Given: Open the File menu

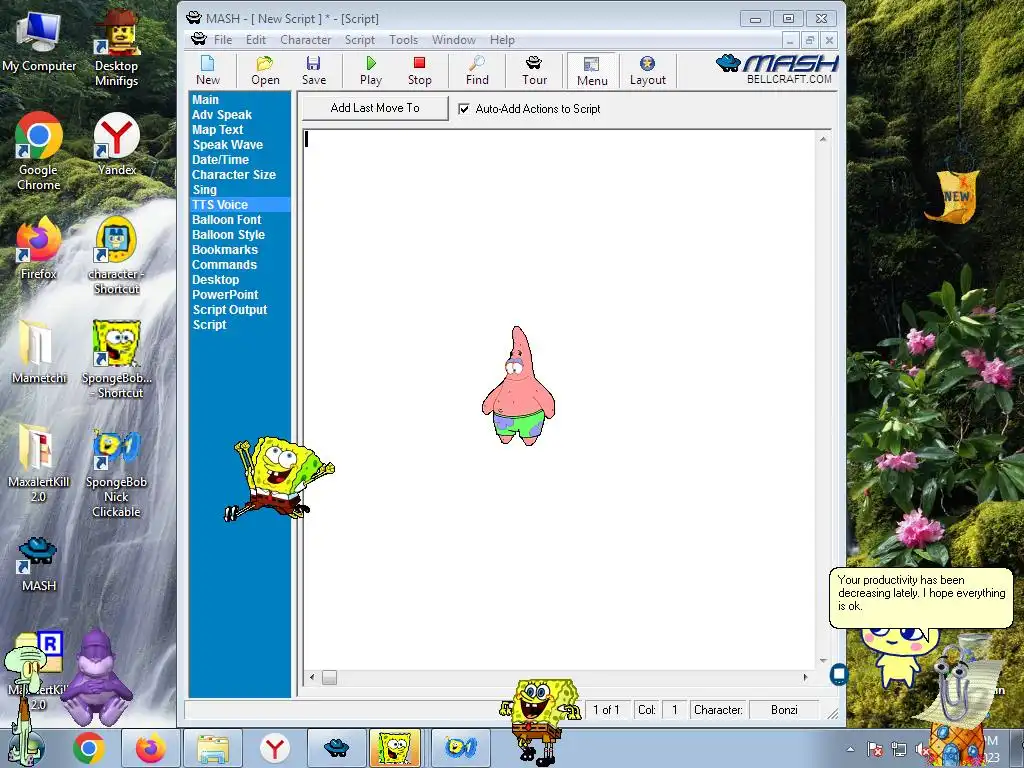Looking at the screenshot, I should [x=223, y=40].
